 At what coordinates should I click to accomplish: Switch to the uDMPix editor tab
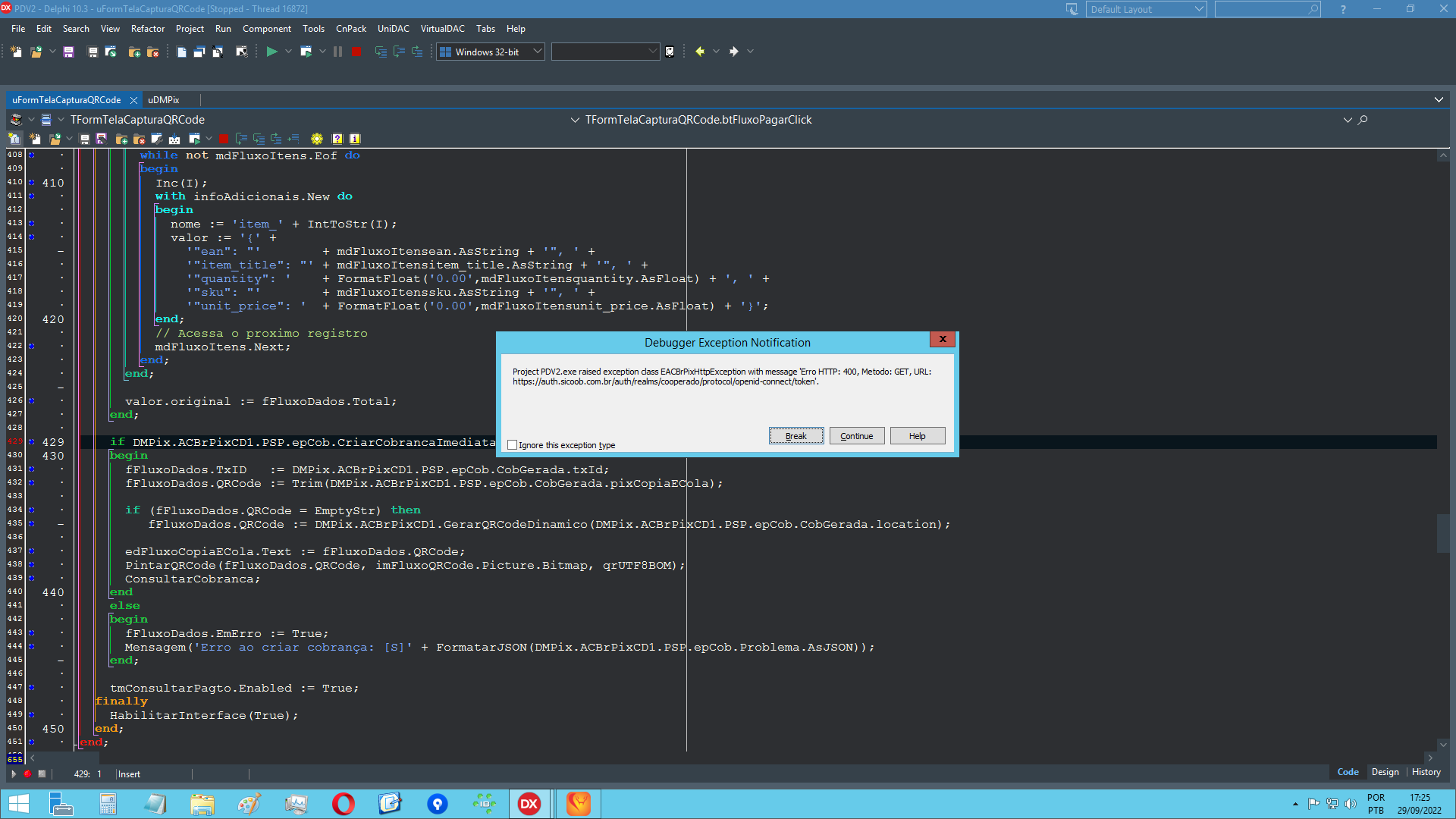[x=164, y=100]
